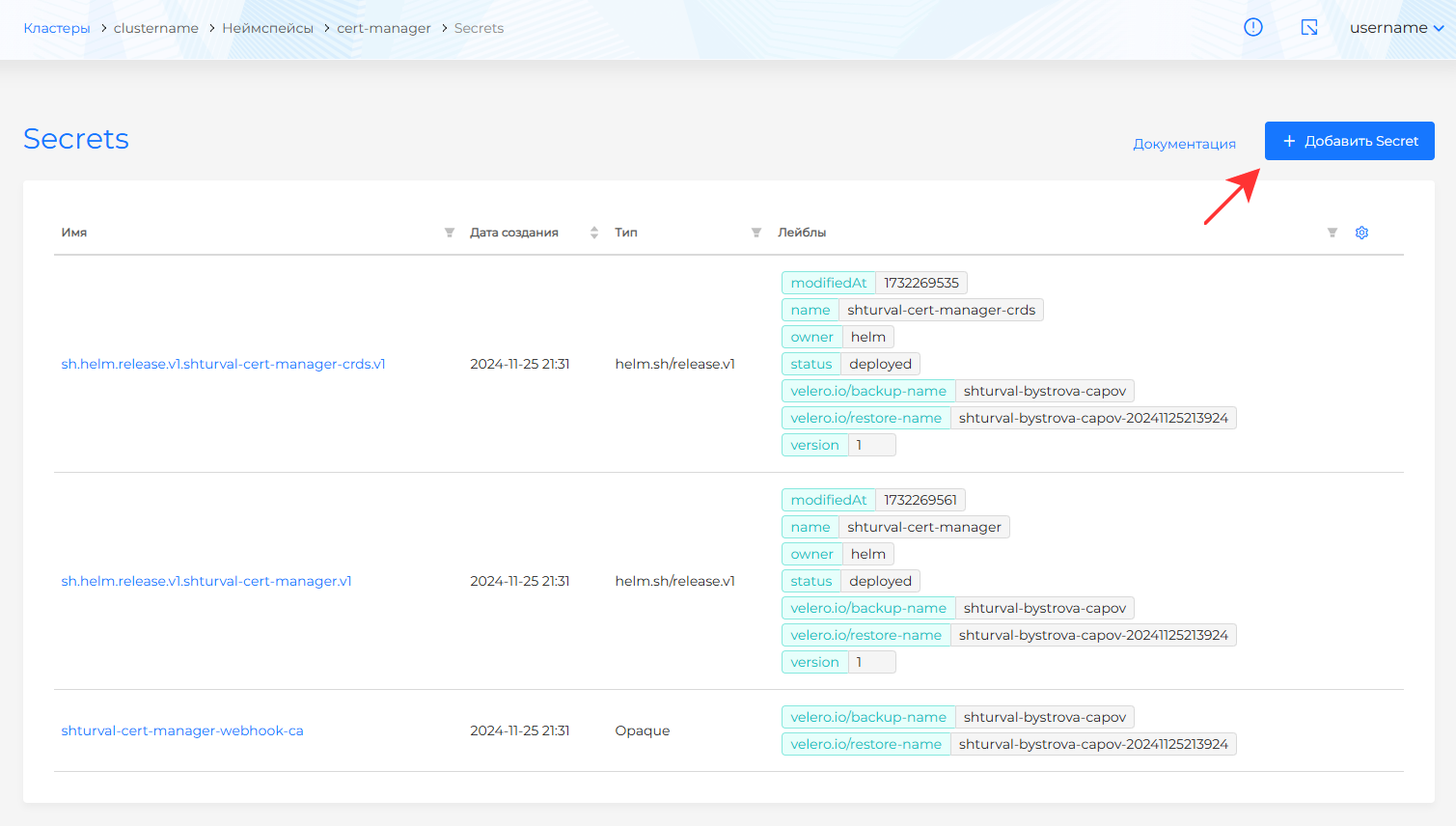The image size is (1456, 826).
Task: Open secret sh.helm.release.v1.shturval-cert-manager-crds.v1
Action: tap(223, 364)
